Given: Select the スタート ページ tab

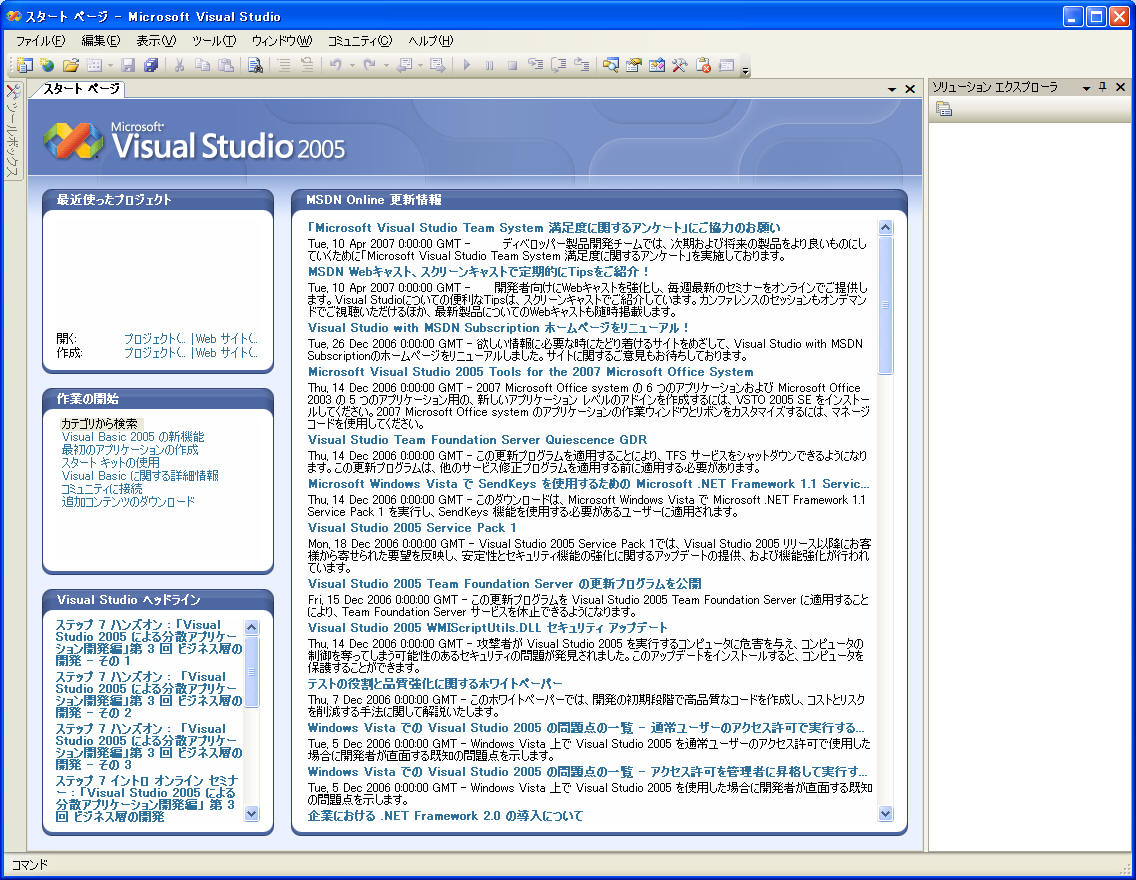Looking at the screenshot, I should point(80,89).
